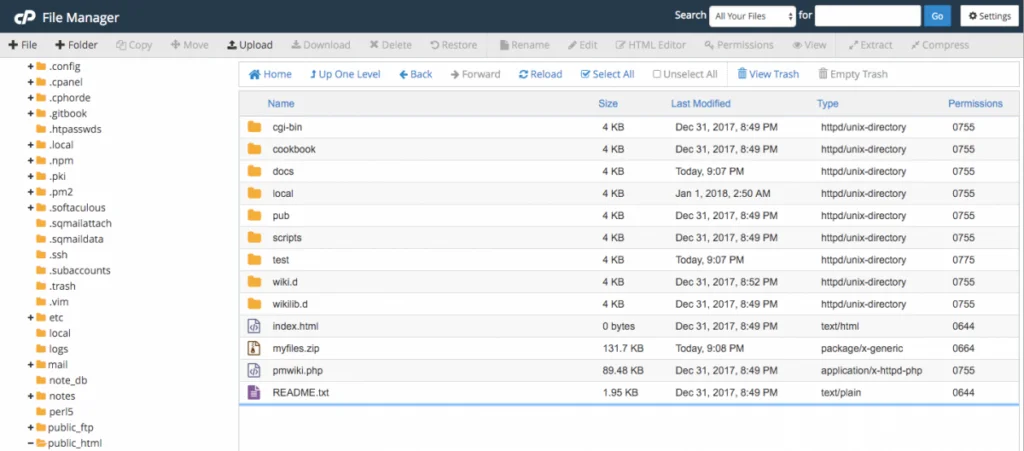Collapse the public_html tree folder
Image resolution: width=1024 pixels, height=451 pixels.
click(x=31, y=443)
